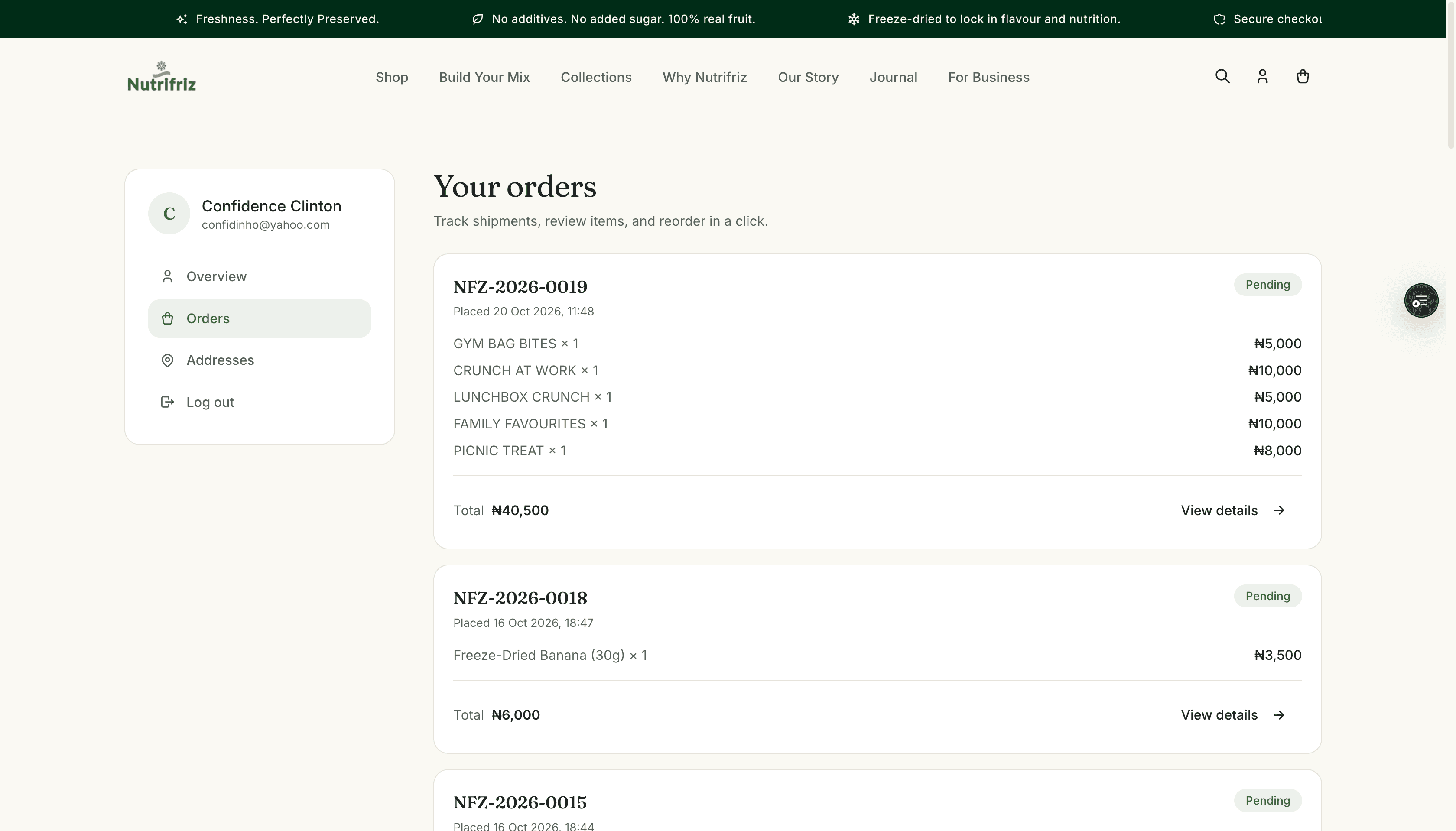Click the ₦40,500 total amount
This screenshot has width=1456, height=831.
tap(520, 510)
